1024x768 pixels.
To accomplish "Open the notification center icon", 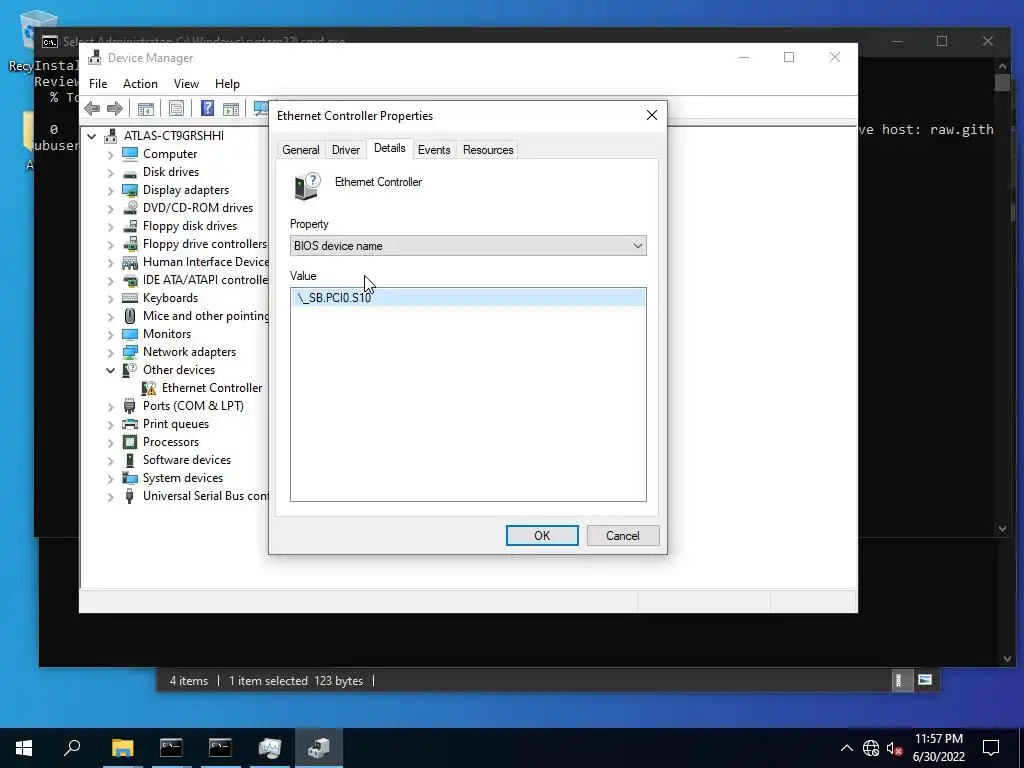I will point(991,748).
